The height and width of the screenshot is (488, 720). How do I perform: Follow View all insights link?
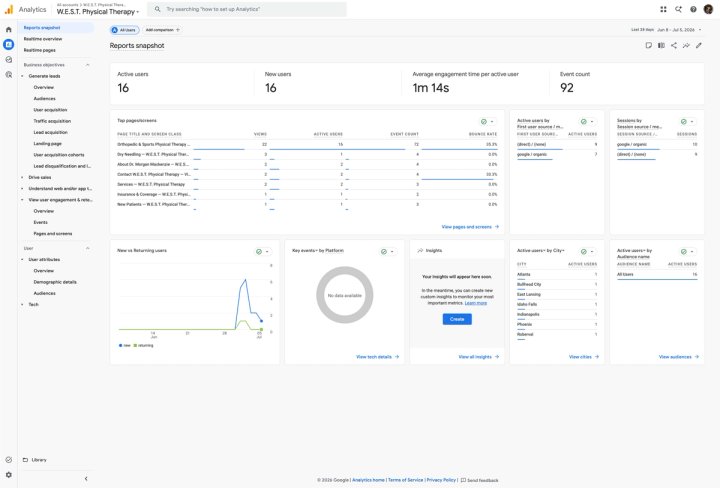pyautogui.click(x=478, y=357)
